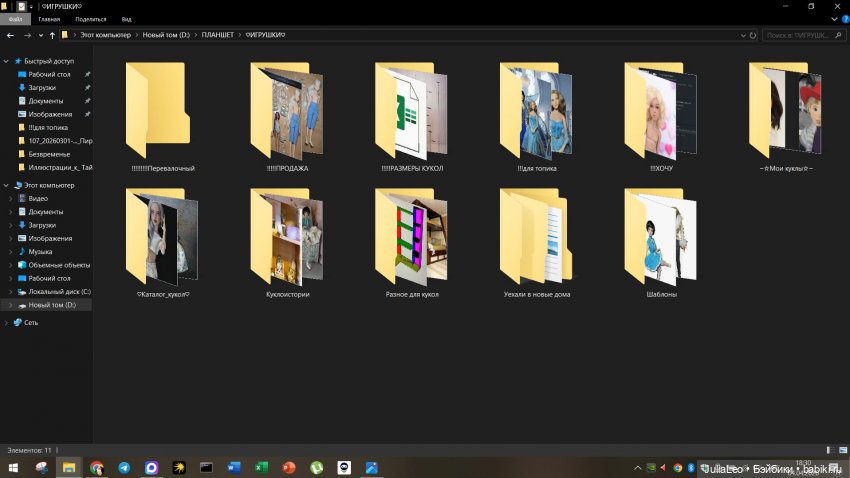Click ПЛАНШЕТ in the address breadcrumb
Image resolution: width=850 pixels, height=478 pixels.
pos(217,35)
